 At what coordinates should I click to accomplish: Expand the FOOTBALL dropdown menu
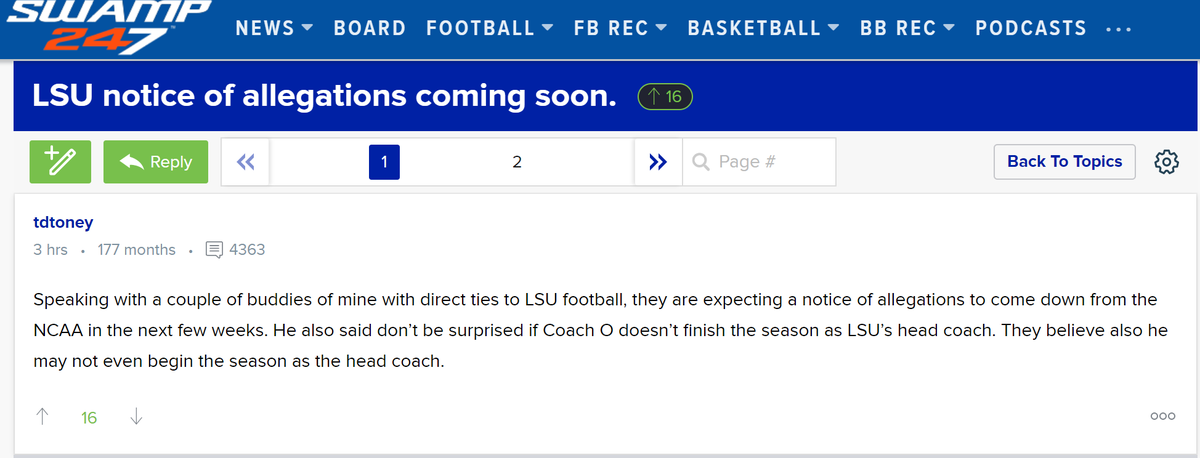click(x=490, y=28)
